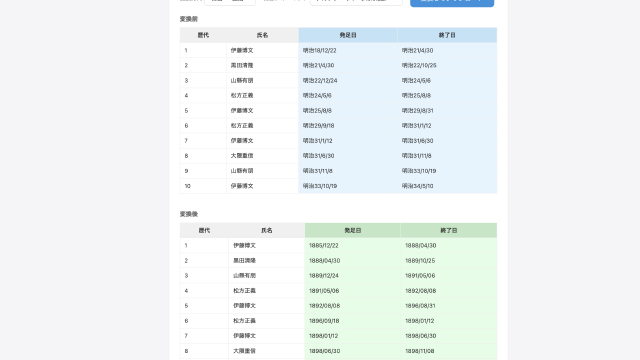Select 氏名 header in the 変換前 table
640x360 pixels.
(x=262, y=35)
